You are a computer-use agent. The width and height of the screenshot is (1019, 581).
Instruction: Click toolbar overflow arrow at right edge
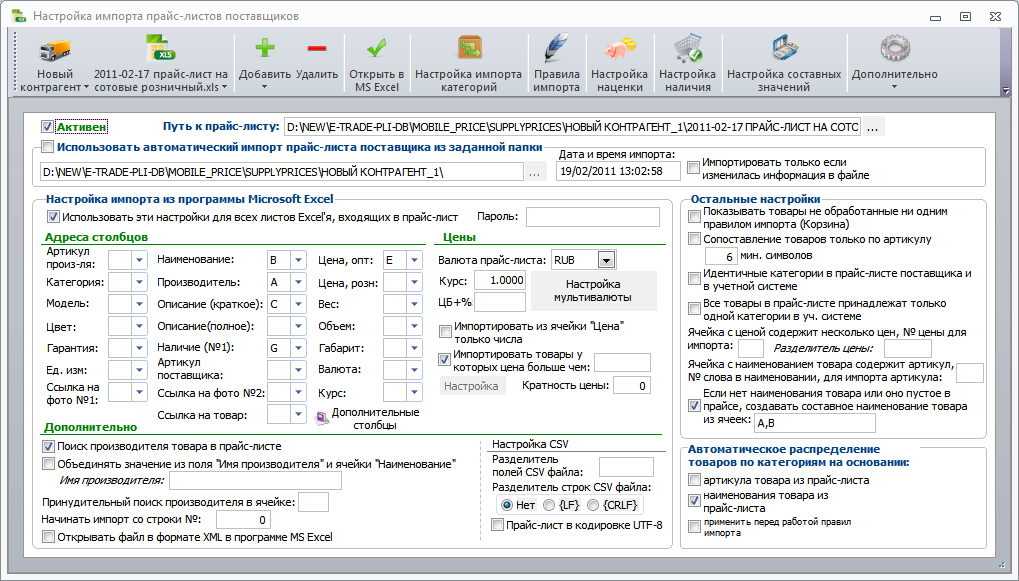1007,90
